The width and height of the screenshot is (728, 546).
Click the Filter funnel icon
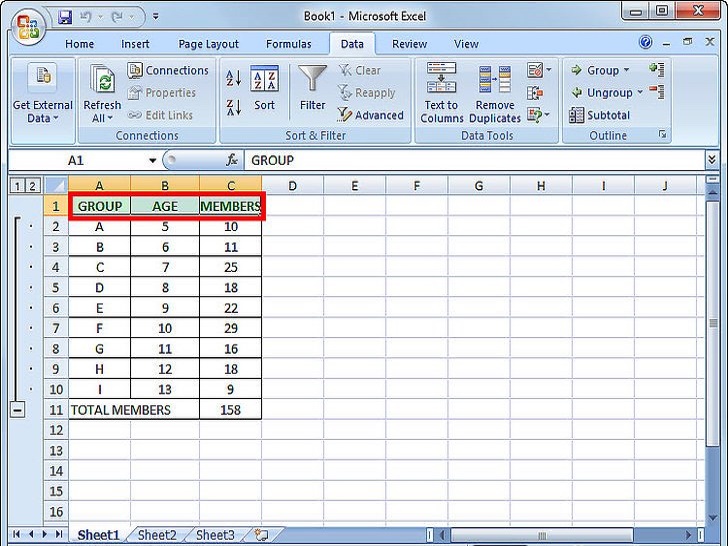point(312,82)
